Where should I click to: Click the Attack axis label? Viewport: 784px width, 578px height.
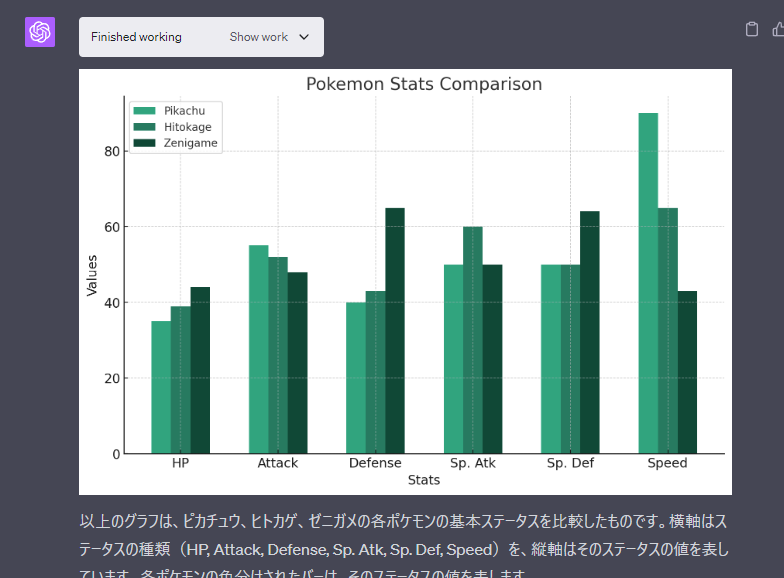pyautogui.click(x=278, y=463)
